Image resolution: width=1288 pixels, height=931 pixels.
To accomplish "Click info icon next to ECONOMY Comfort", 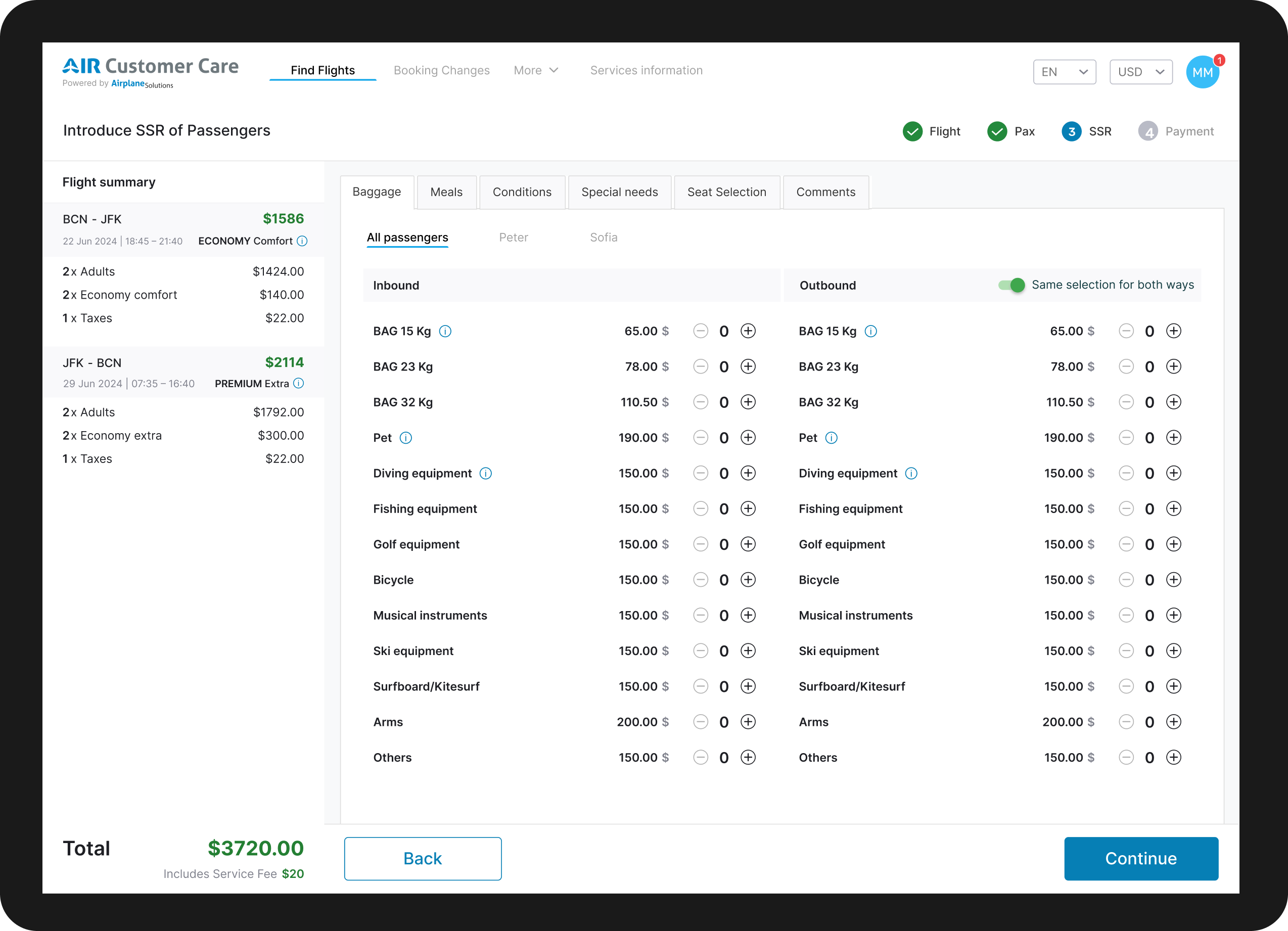I will 302,241.
